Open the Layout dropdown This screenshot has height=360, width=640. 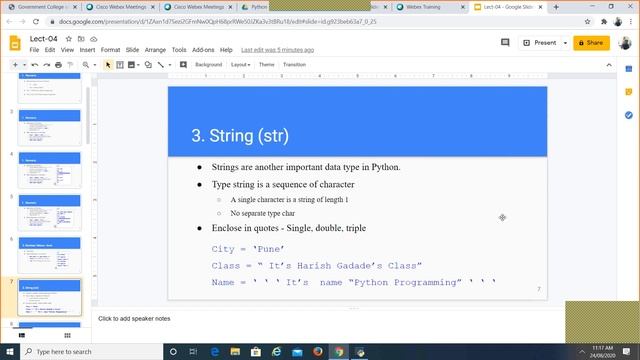pos(240,65)
